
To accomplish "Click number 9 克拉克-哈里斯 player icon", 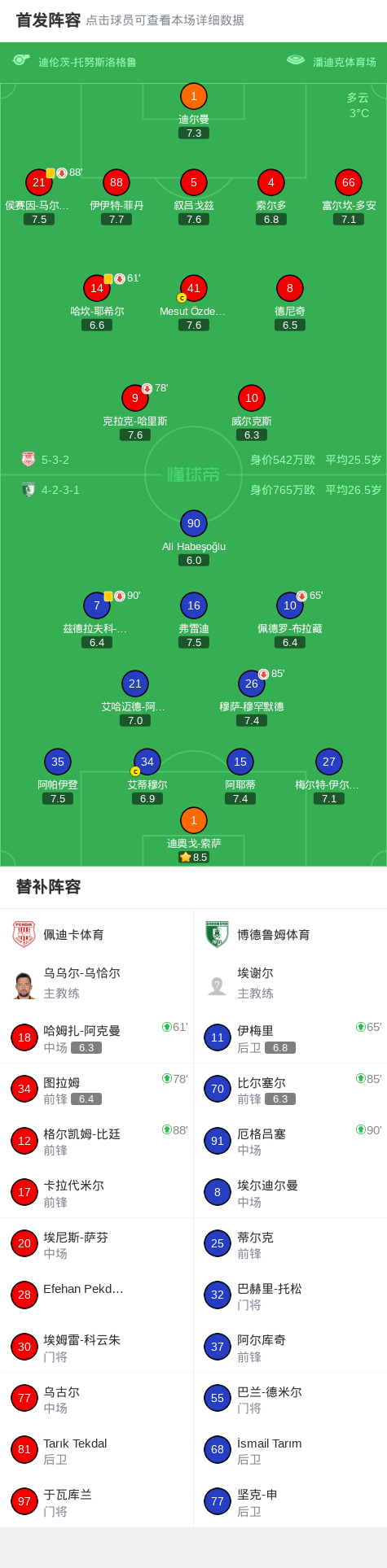I will click(x=135, y=399).
